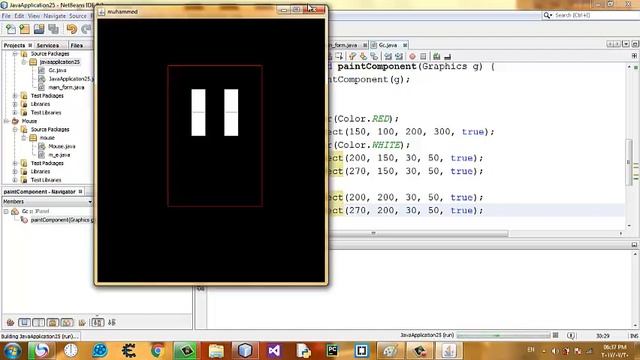Open the Source menu
640x360 pixels.
click(x=78, y=16)
